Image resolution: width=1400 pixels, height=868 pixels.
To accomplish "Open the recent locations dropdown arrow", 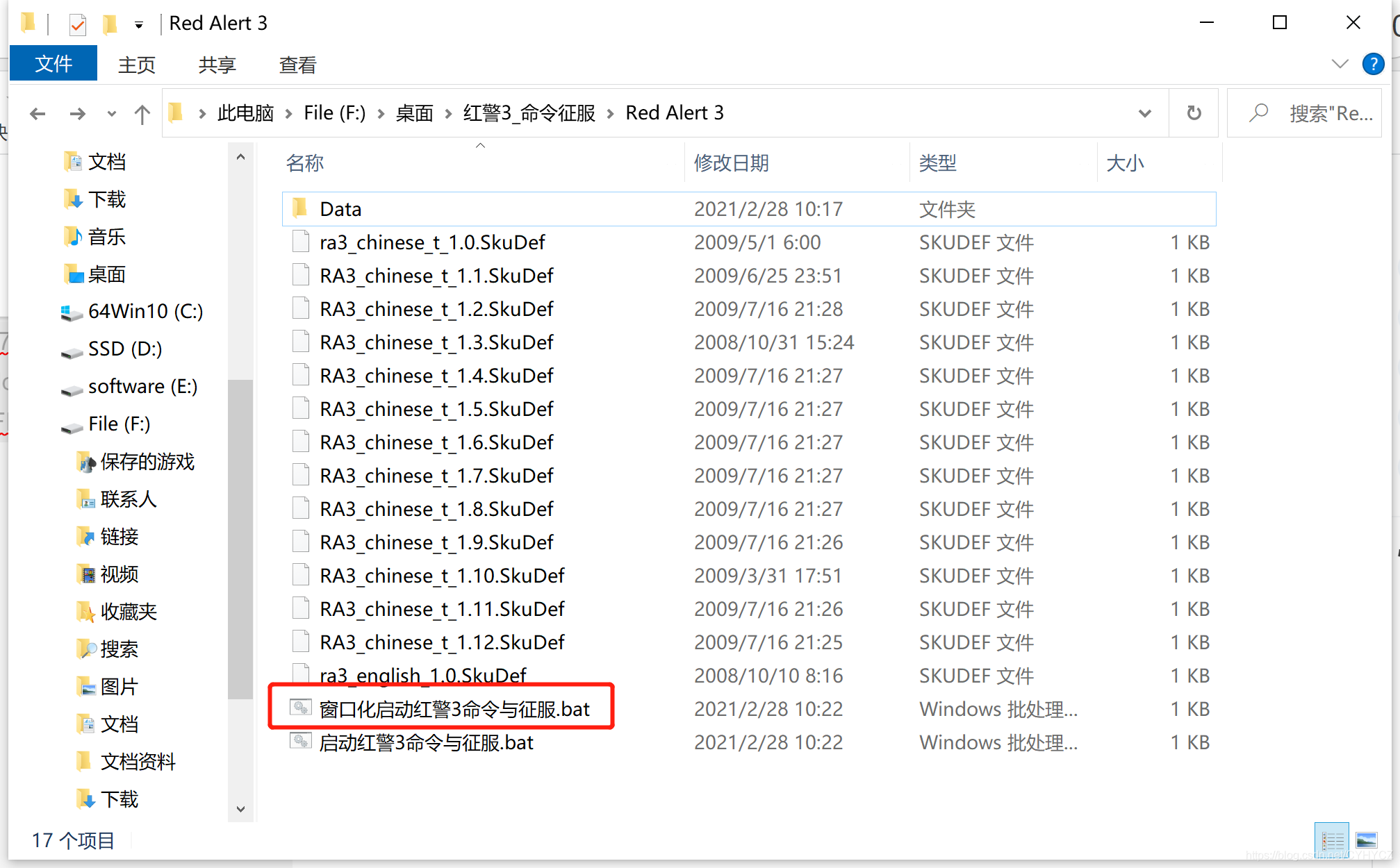I will pos(111,114).
